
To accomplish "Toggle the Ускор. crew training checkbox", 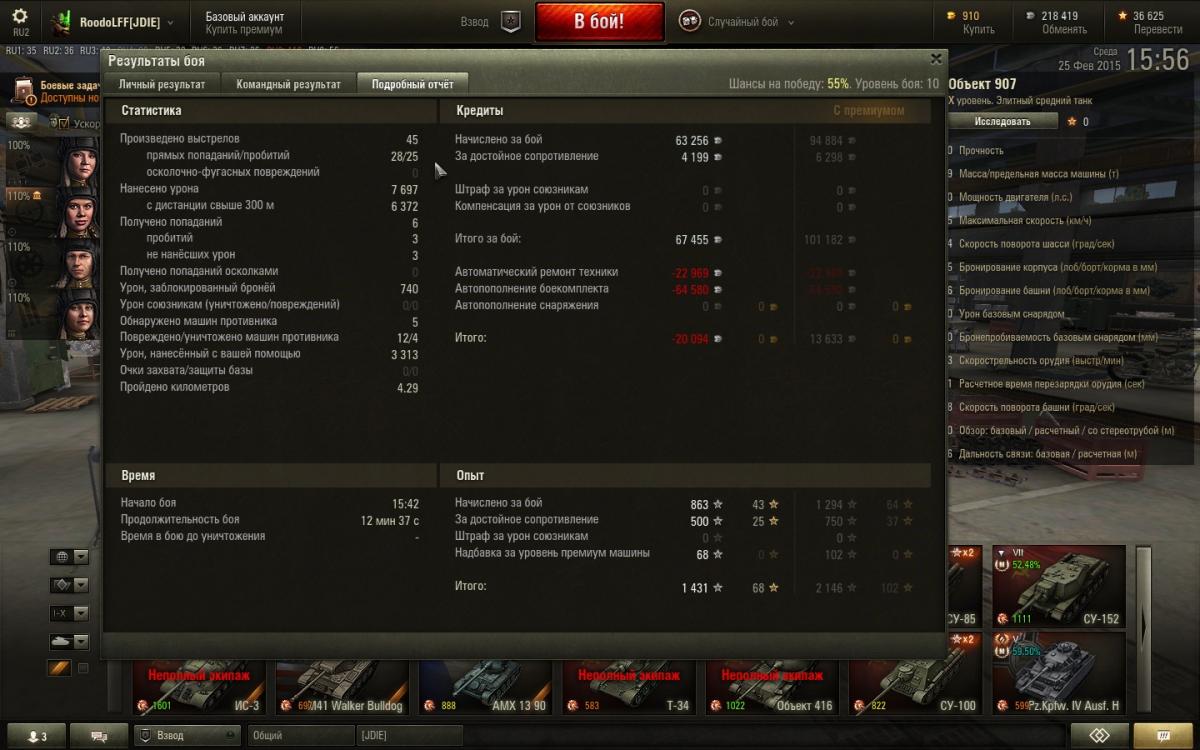I will coord(62,124).
